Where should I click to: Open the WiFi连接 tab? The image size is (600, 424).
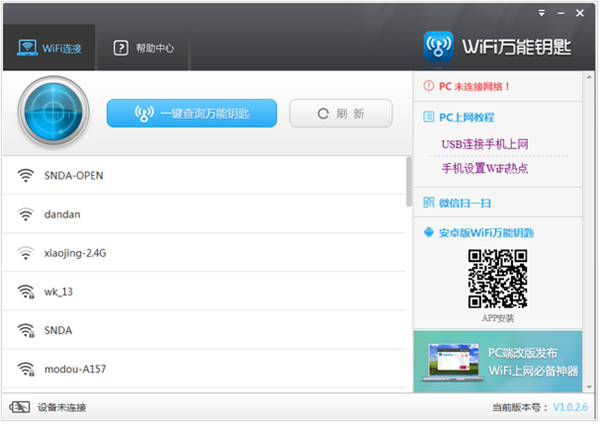(x=49, y=47)
